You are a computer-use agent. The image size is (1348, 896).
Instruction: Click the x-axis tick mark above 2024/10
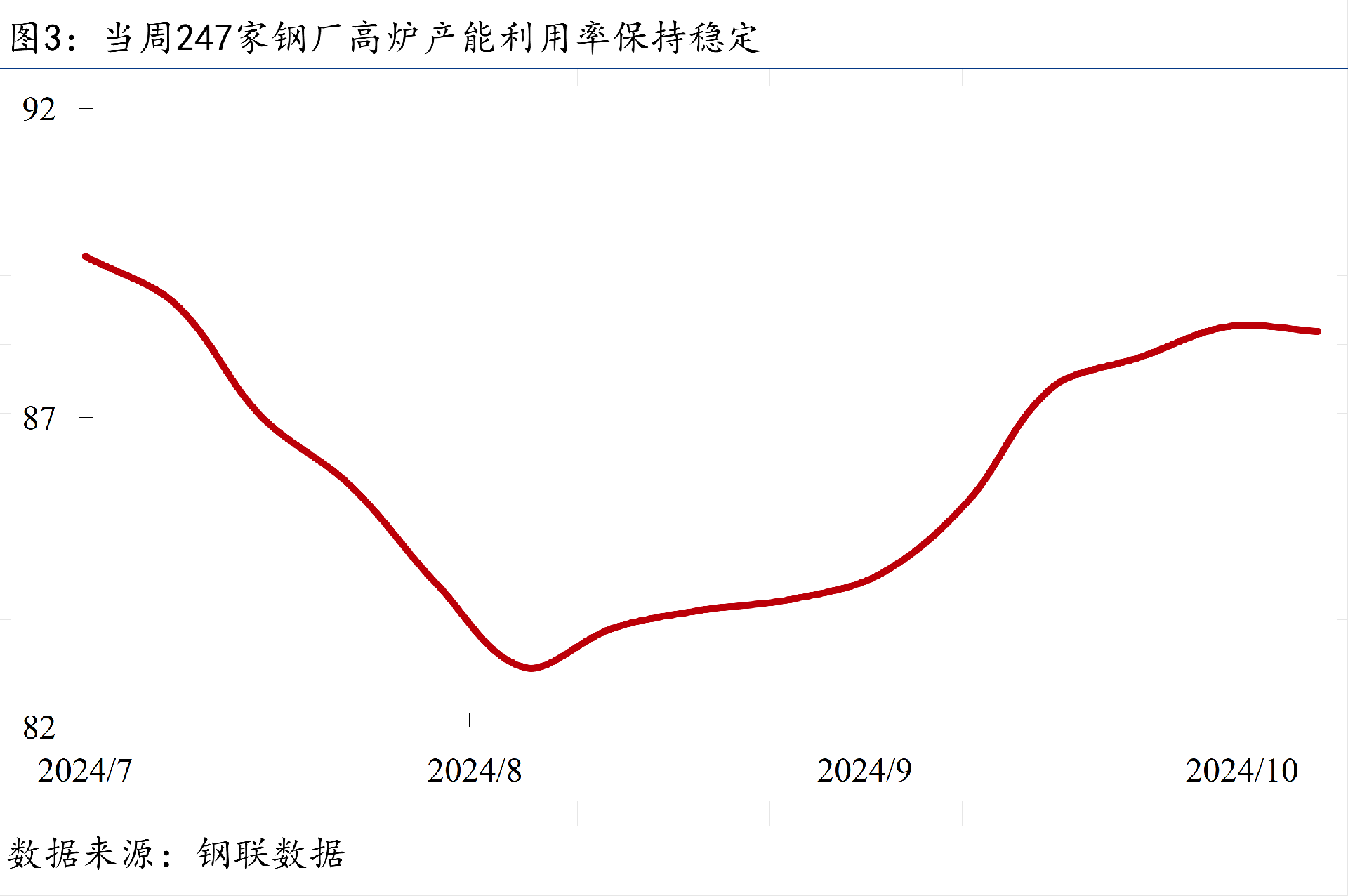1236,720
